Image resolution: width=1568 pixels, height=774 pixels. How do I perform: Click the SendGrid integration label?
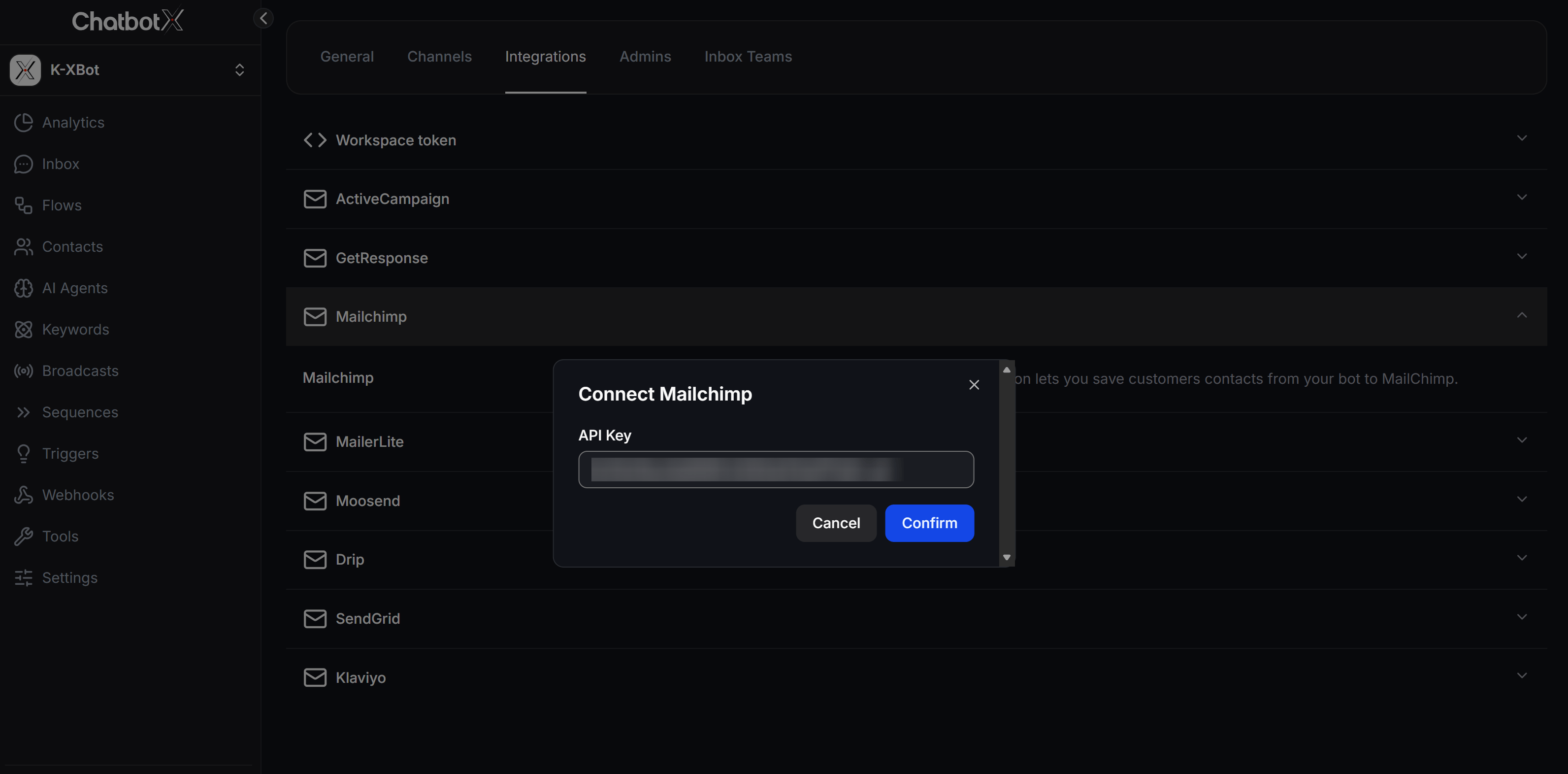(368, 619)
